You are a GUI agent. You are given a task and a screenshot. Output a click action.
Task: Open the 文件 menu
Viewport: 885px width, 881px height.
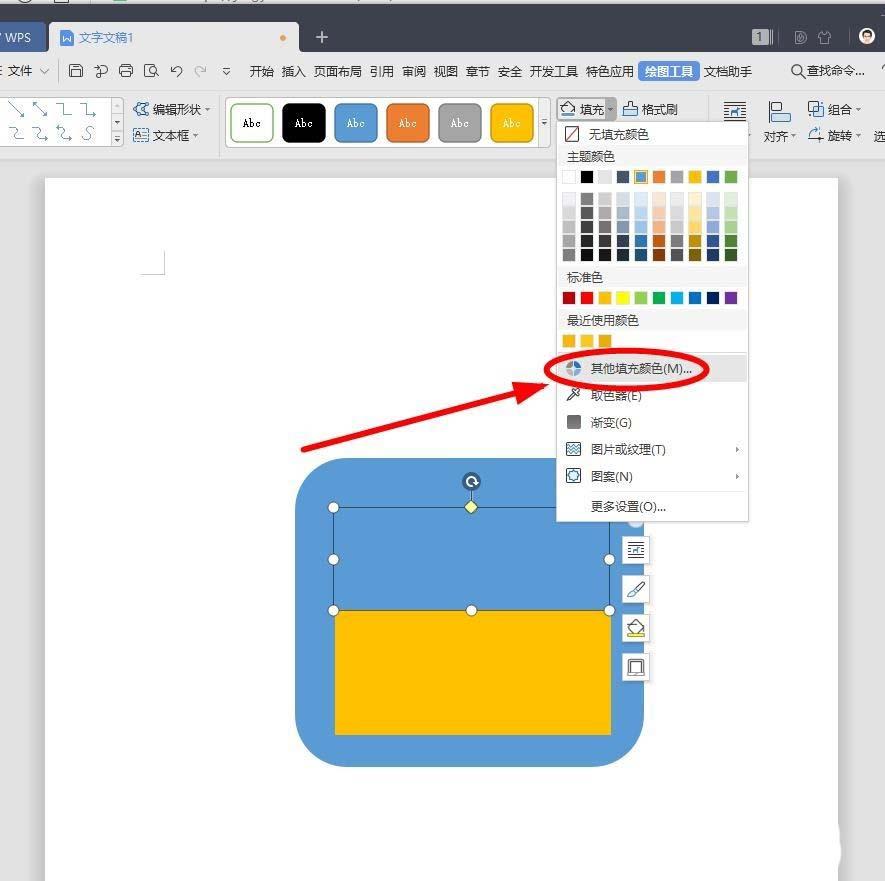click(x=20, y=71)
